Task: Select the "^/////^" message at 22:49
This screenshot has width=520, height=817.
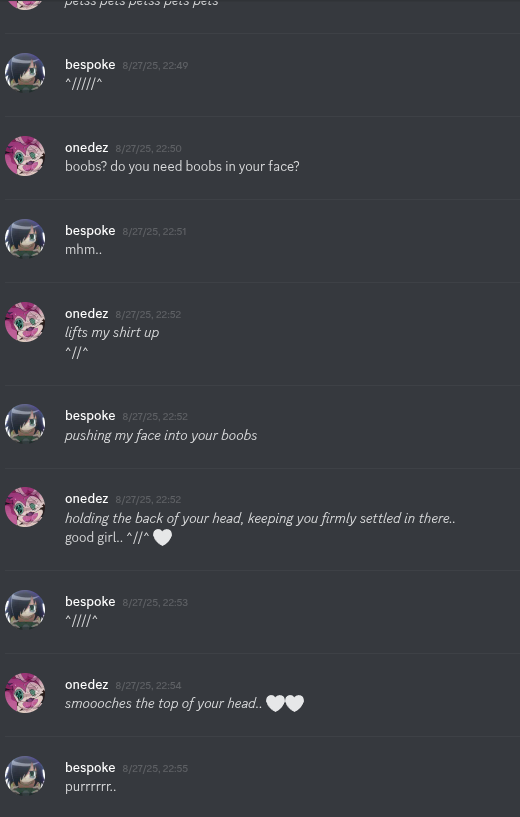Action: [84, 83]
